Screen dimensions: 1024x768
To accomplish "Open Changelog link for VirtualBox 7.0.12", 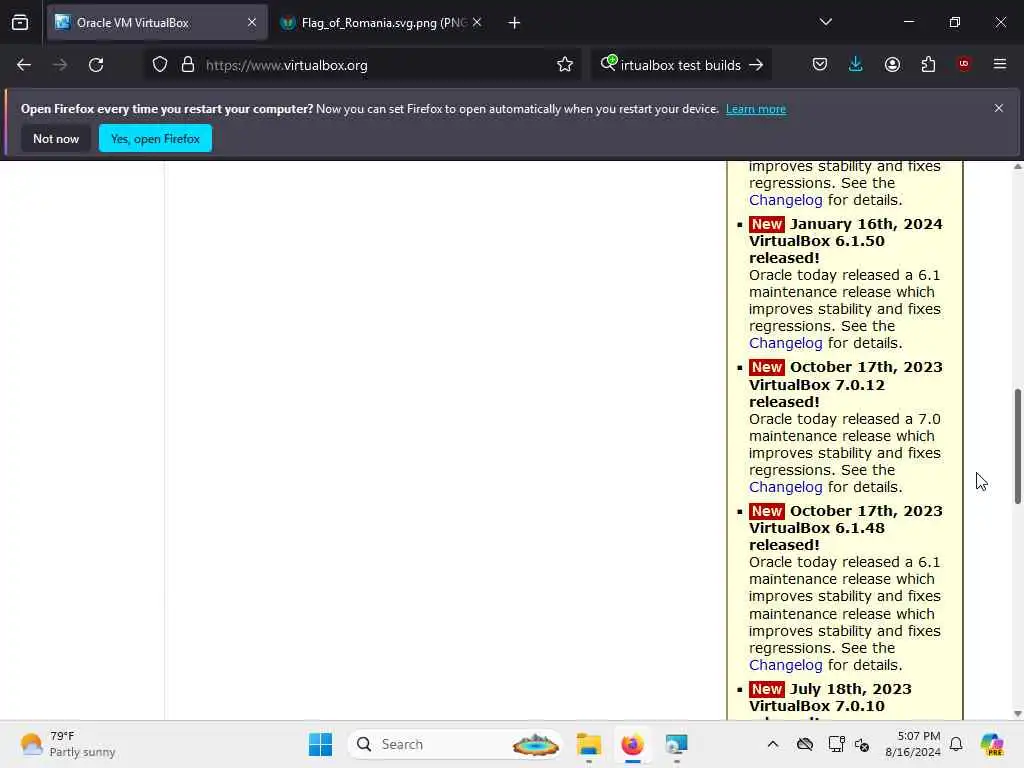I will (x=786, y=487).
